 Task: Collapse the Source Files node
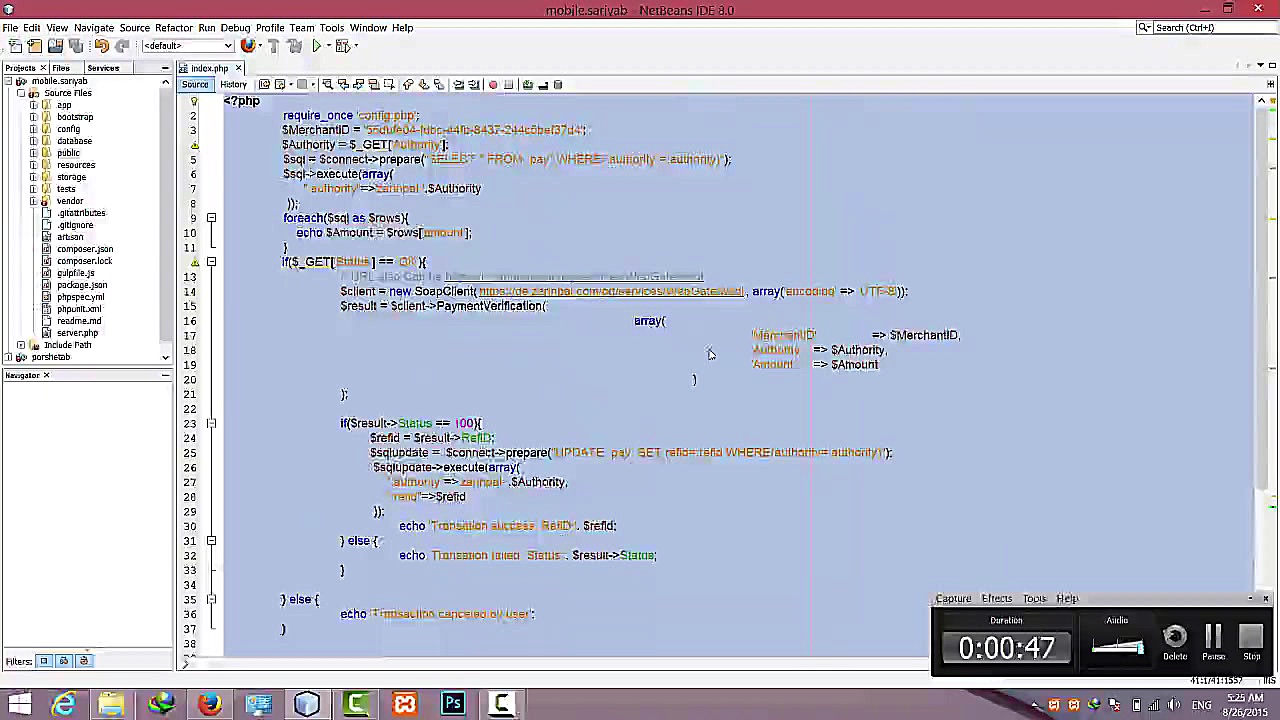[x=21, y=93]
